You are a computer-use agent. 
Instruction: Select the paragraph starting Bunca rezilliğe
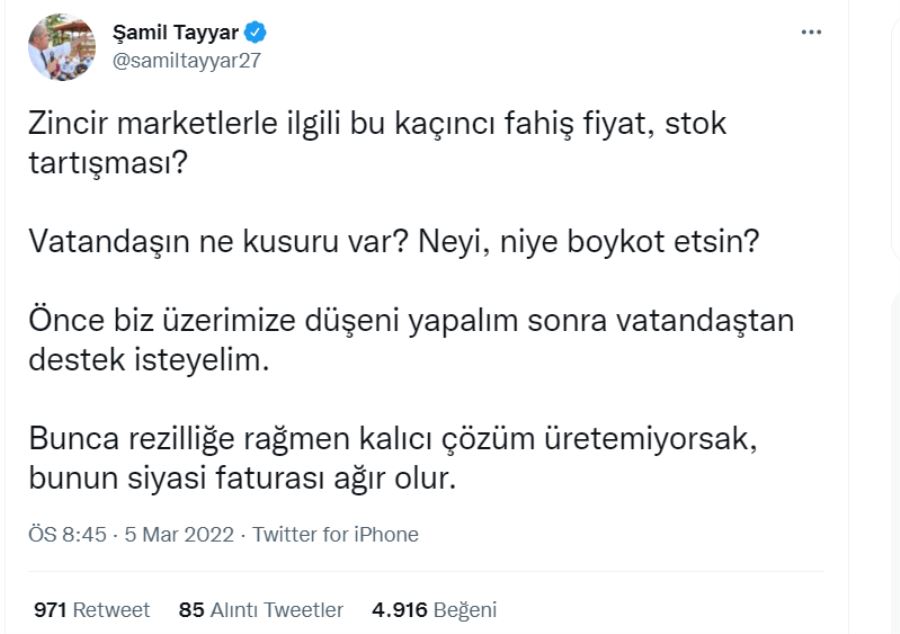click(x=393, y=458)
